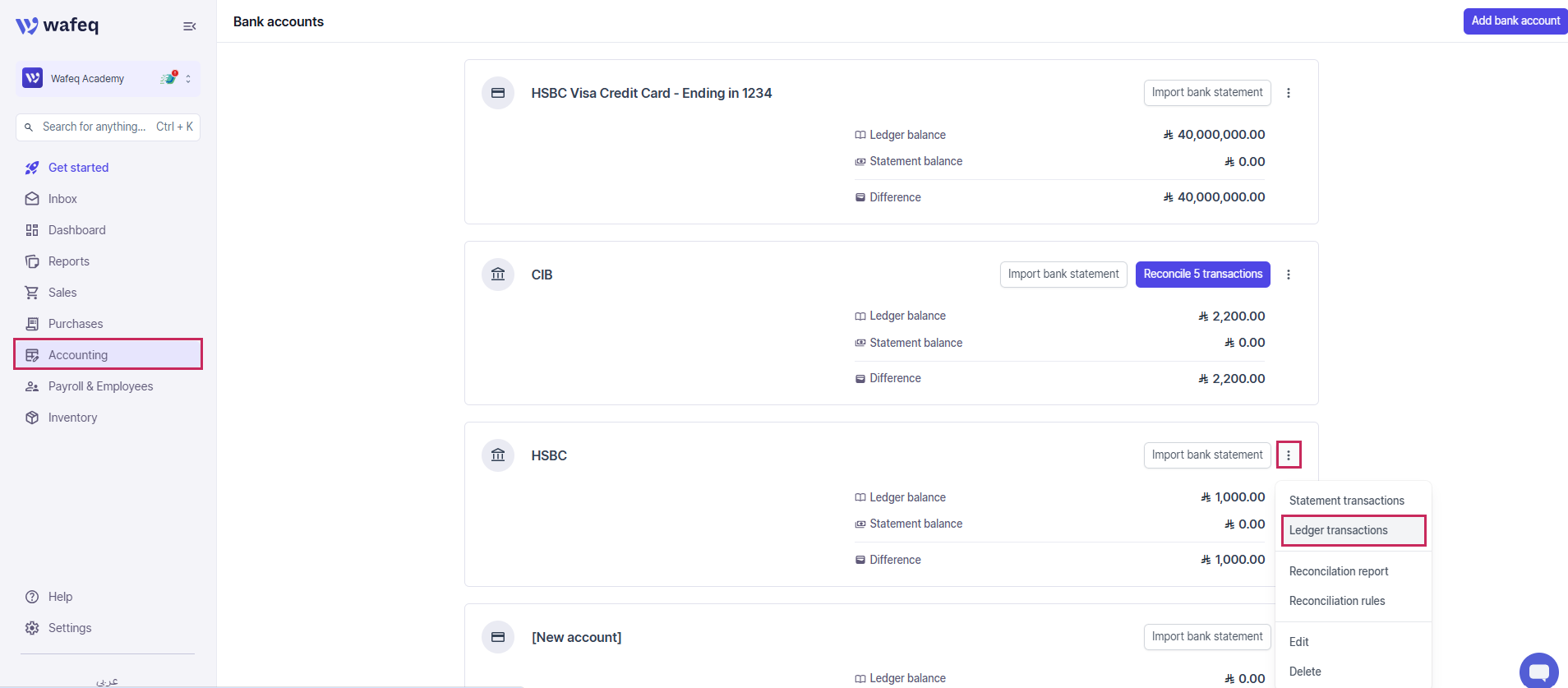Select Ledger transactions from menu
The height and width of the screenshot is (688, 1568).
pos(1354,530)
